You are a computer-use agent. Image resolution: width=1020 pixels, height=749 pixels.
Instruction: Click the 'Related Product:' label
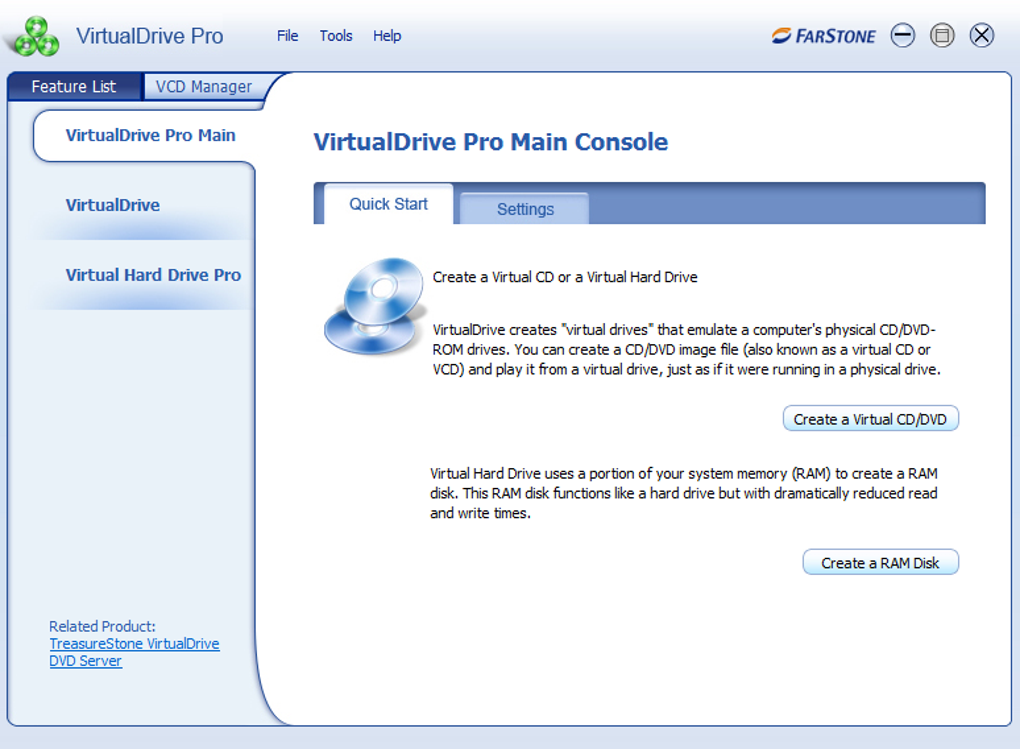tap(102, 627)
